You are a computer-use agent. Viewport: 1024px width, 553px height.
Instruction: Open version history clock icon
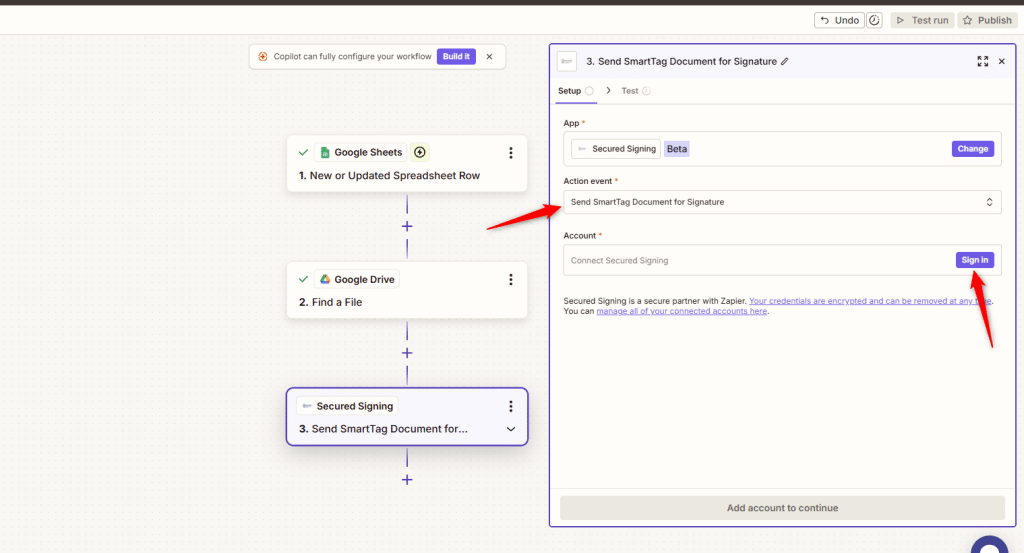(x=874, y=20)
